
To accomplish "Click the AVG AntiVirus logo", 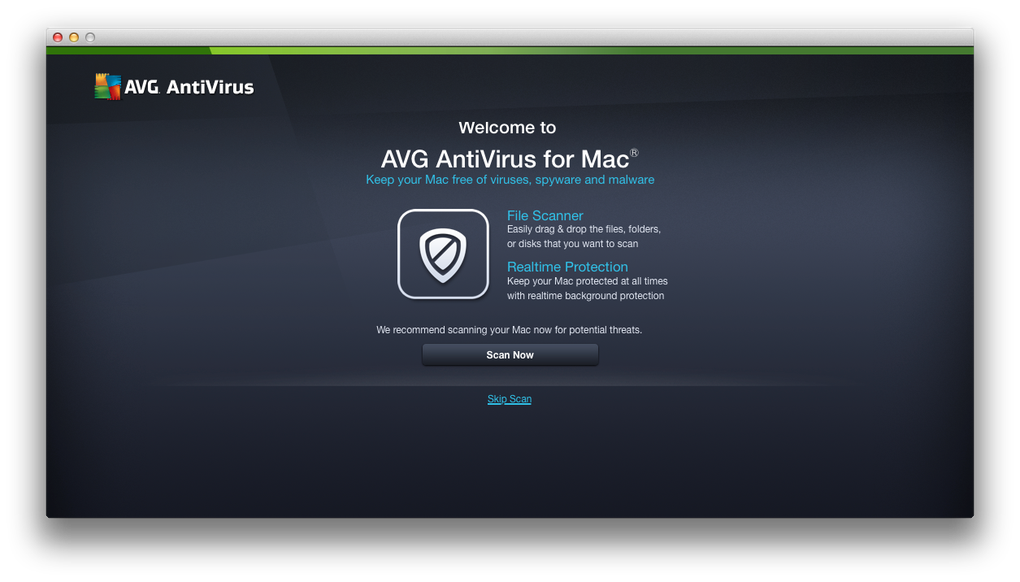I will tap(174, 86).
